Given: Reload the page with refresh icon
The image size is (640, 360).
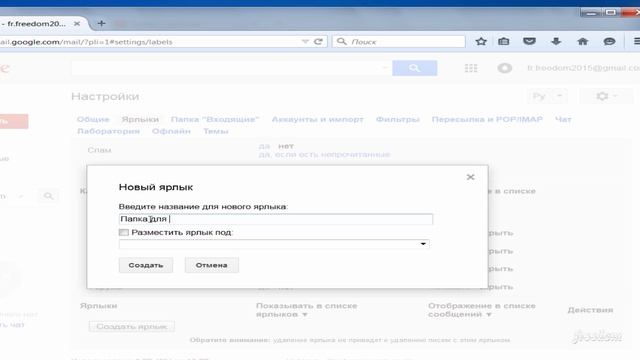Looking at the screenshot, I should (318, 42).
